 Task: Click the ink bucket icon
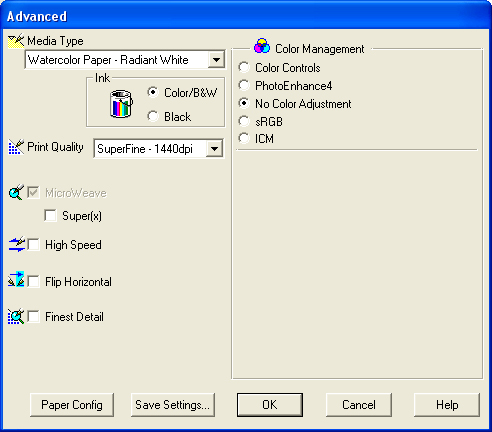[121, 104]
